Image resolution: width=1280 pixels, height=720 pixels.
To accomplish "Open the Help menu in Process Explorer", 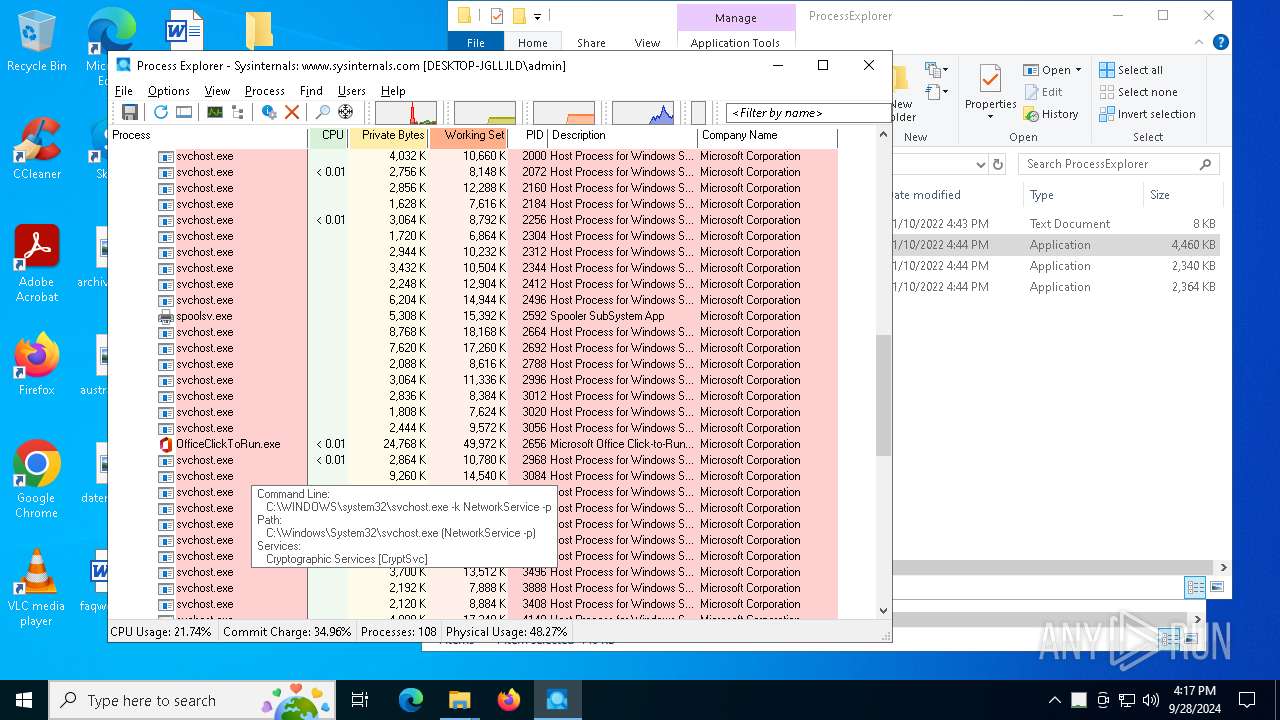I will click(393, 90).
